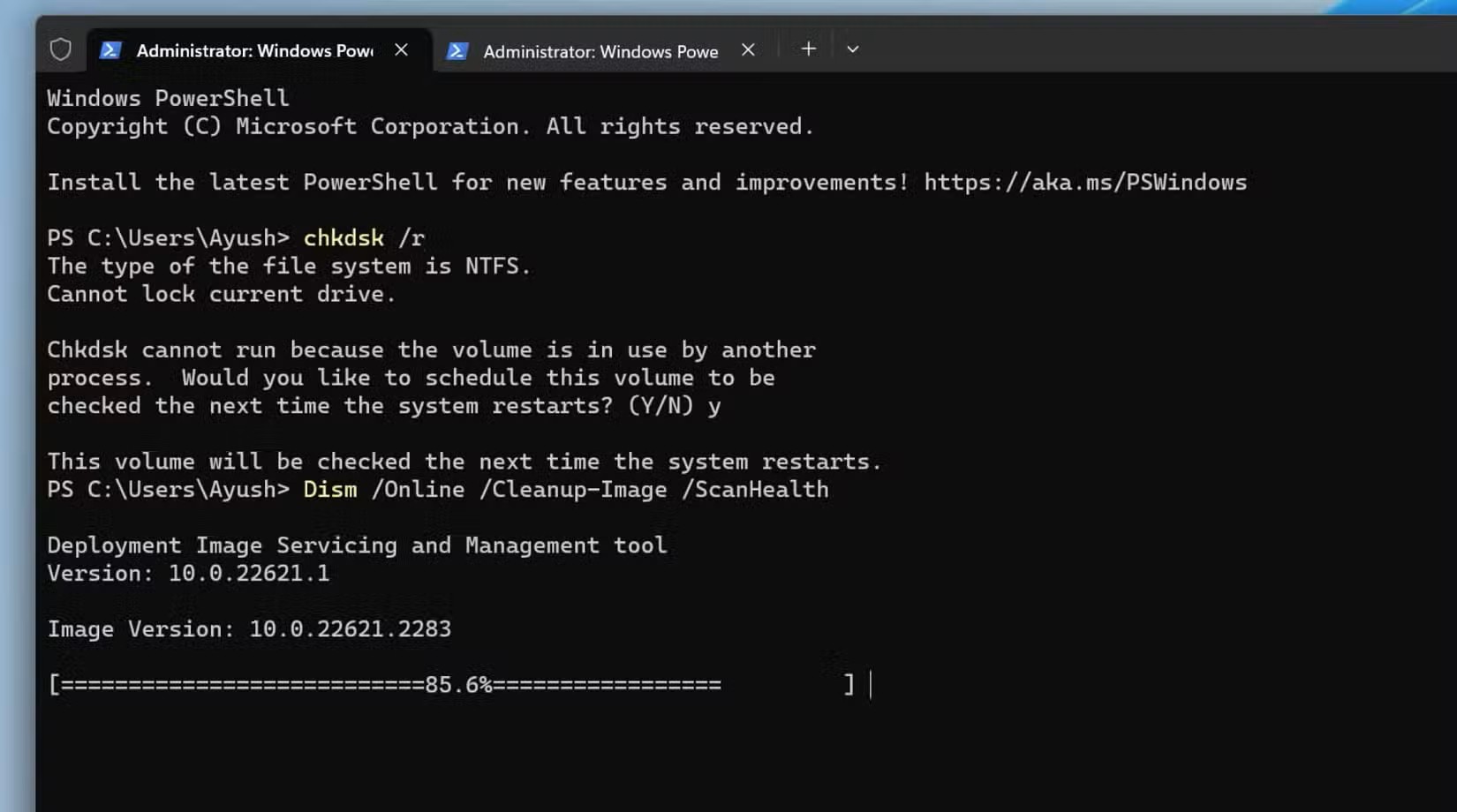The width and height of the screenshot is (1457, 812).
Task: Select the Dism /ScanHealth command text
Action: pos(565,489)
